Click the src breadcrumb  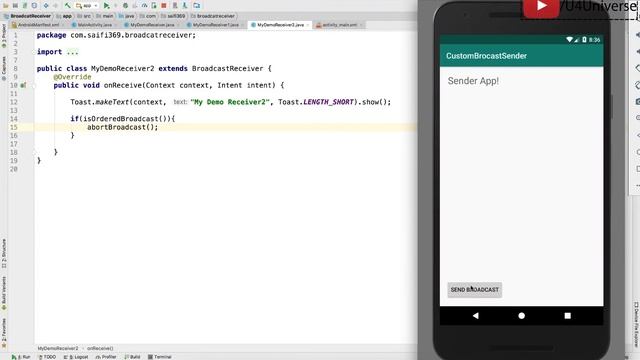[x=84, y=16]
